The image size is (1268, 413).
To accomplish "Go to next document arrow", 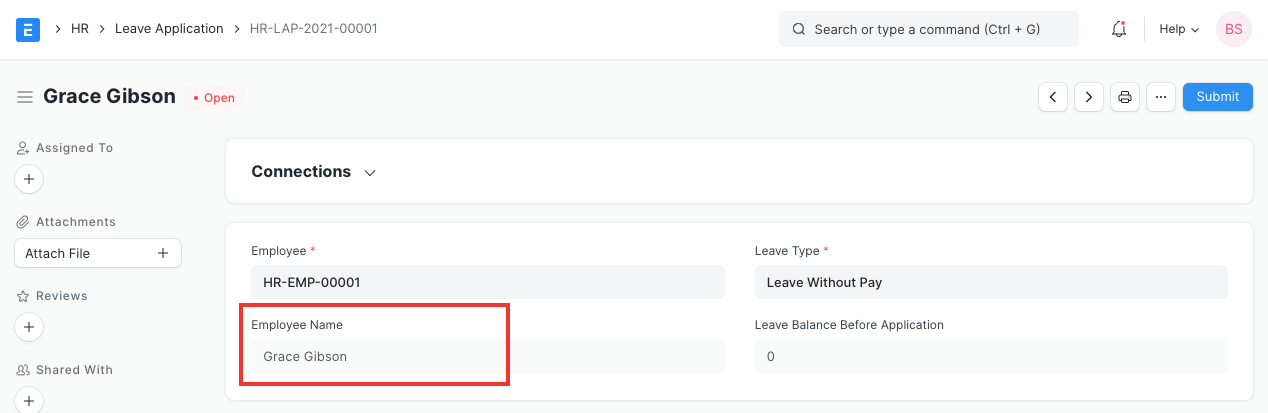I will (1089, 97).
